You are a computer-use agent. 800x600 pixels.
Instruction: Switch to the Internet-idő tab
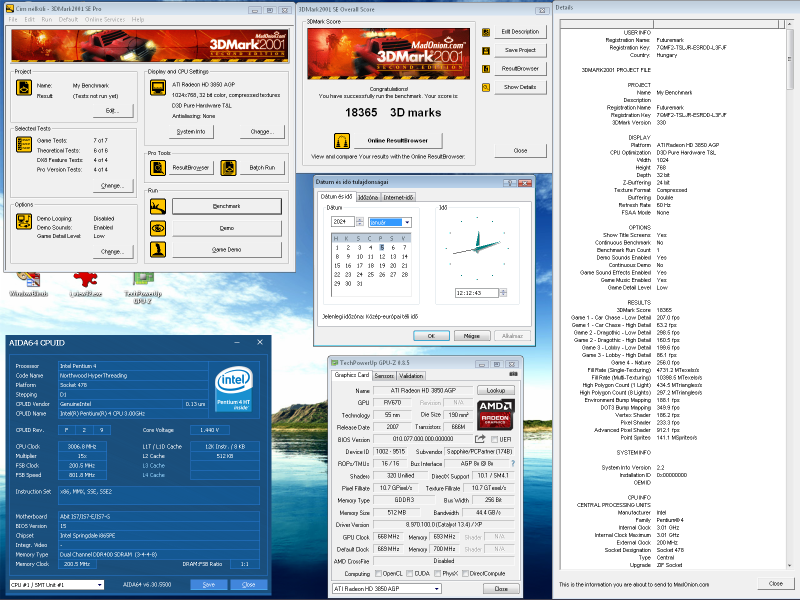(x=398, y=197)
